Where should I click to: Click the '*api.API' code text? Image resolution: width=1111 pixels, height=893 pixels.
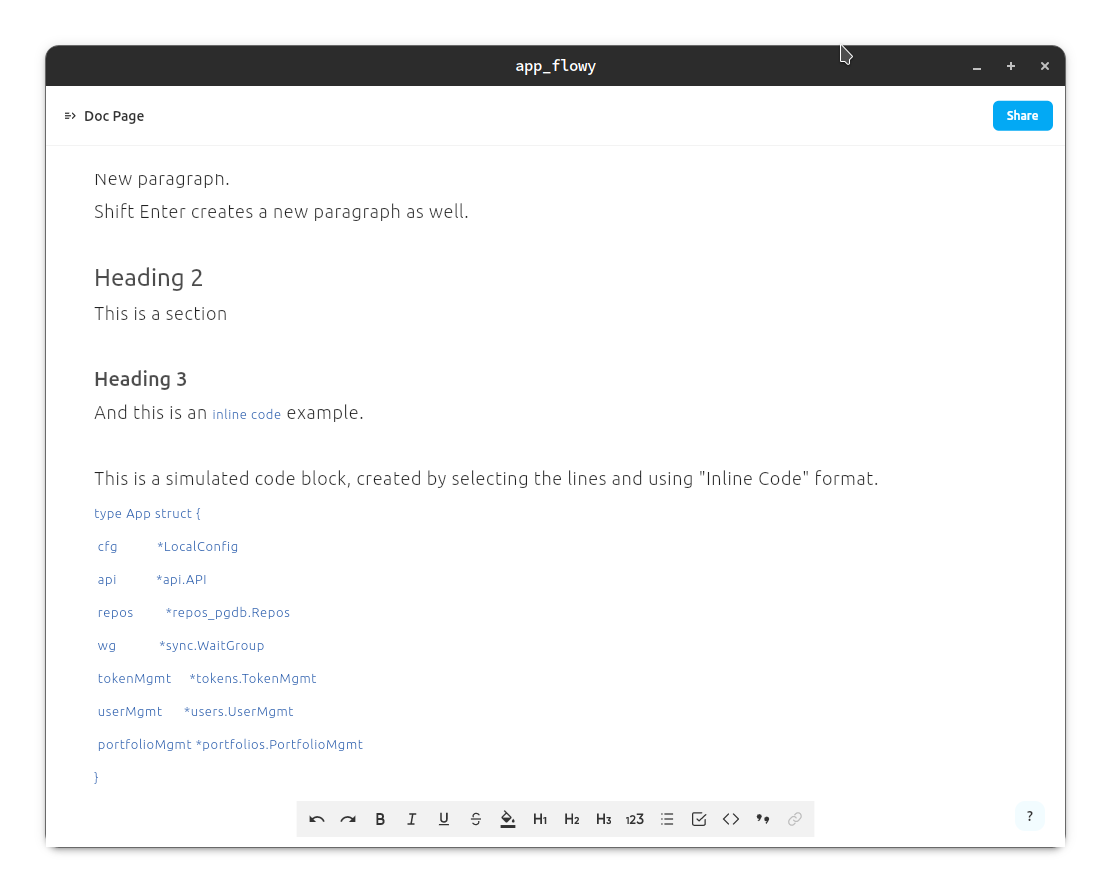pyautogui.click(x=181, y=580)
